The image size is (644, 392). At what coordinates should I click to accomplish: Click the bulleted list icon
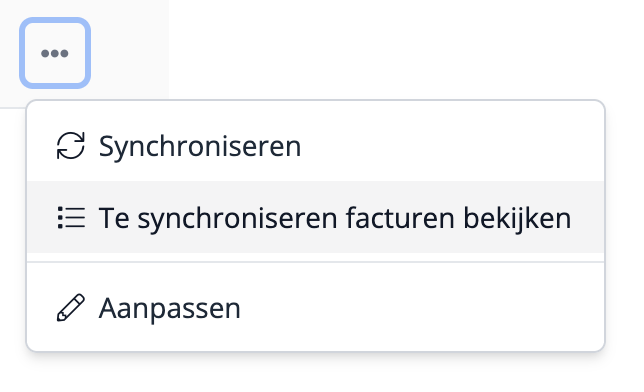click(71, 217)
